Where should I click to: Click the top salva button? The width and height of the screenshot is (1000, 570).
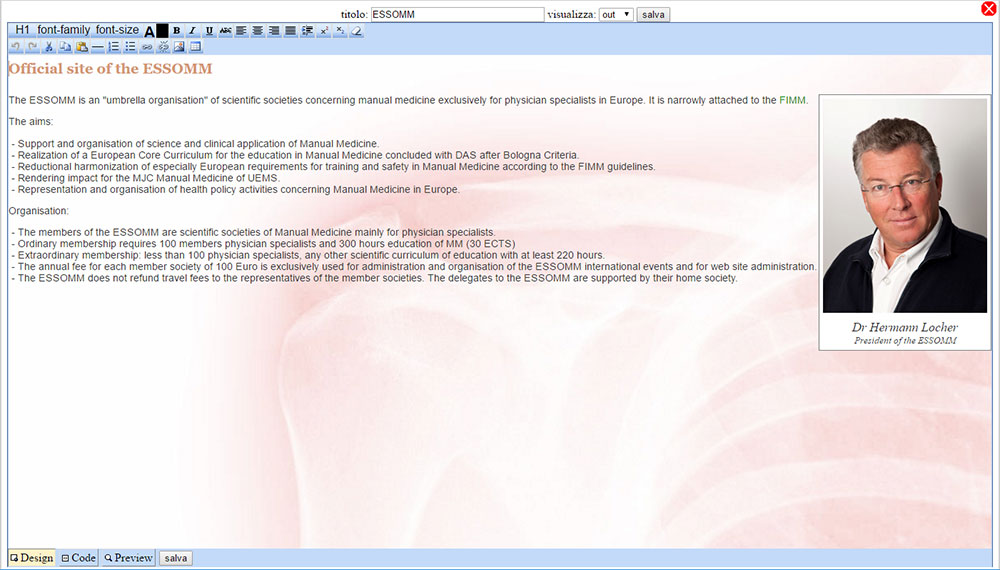tap(653, 15)
